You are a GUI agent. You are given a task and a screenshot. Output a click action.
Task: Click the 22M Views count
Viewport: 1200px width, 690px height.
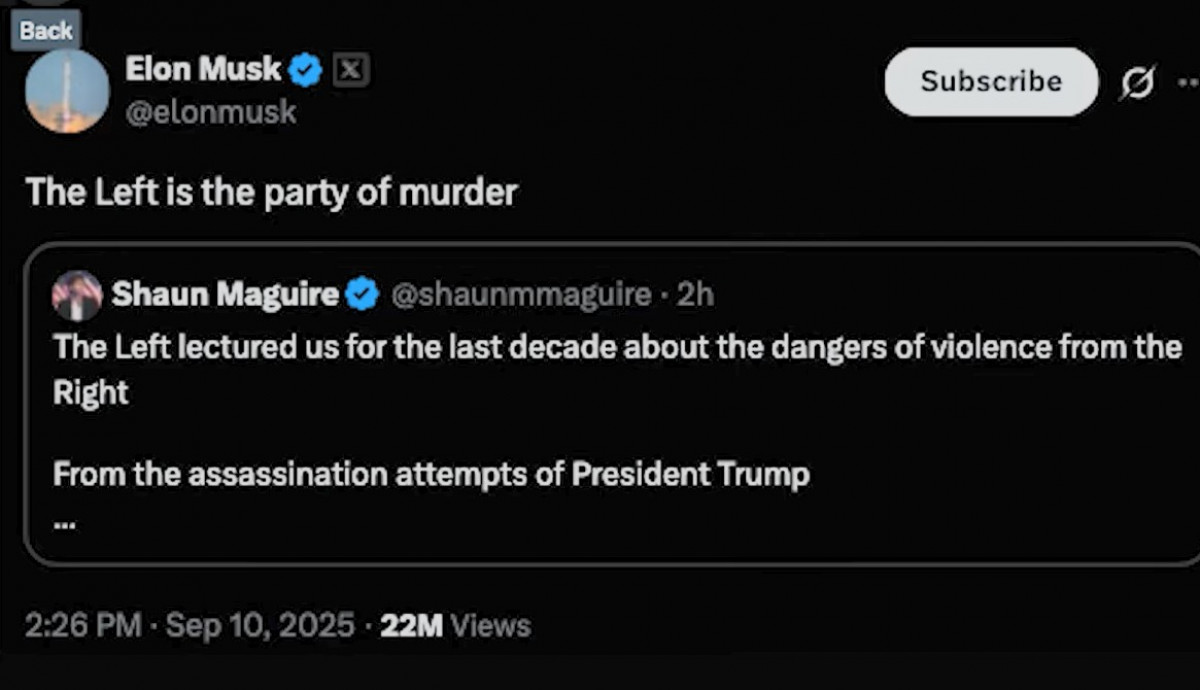455,626
